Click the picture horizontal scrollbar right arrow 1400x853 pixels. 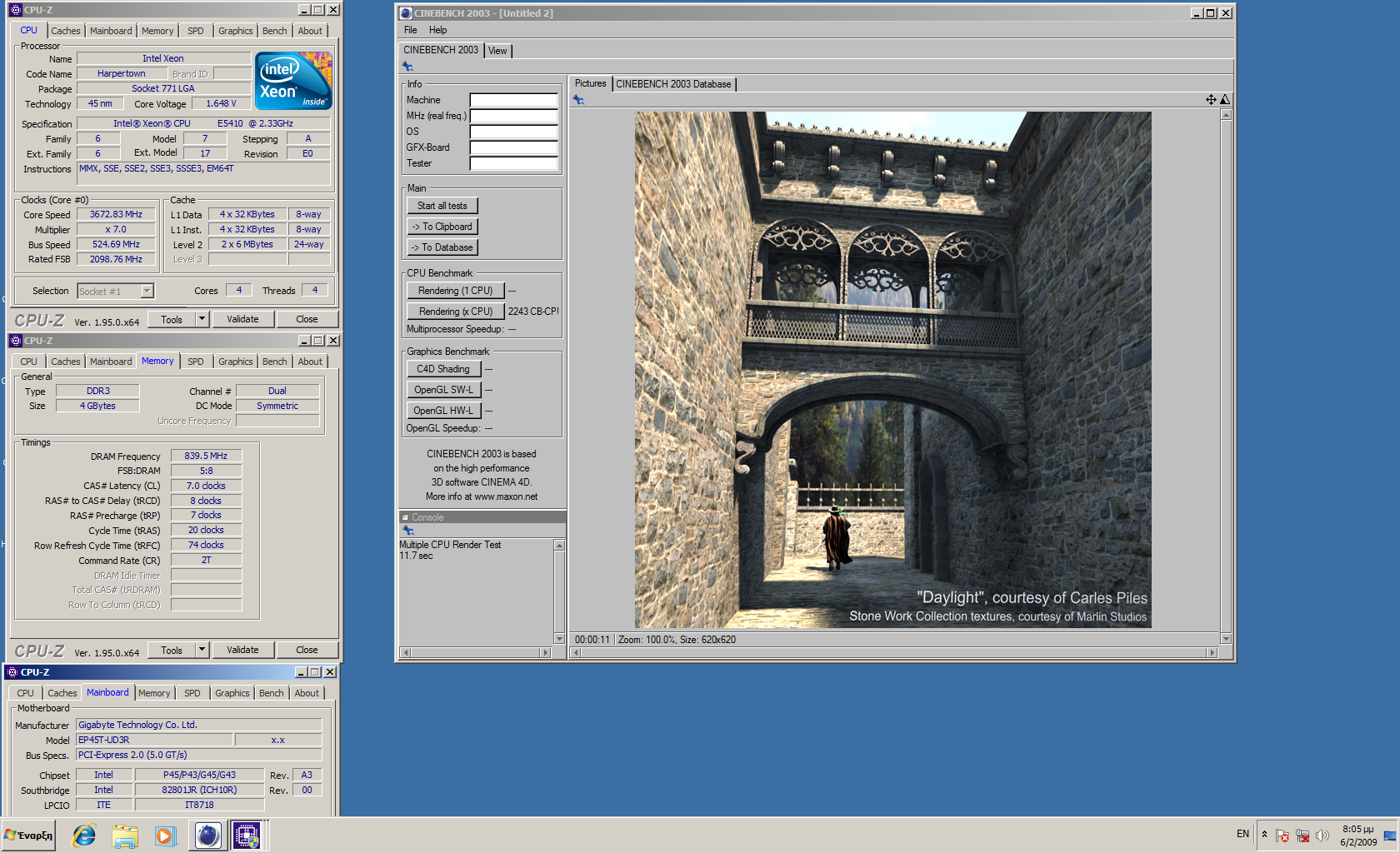point(1212,653)
